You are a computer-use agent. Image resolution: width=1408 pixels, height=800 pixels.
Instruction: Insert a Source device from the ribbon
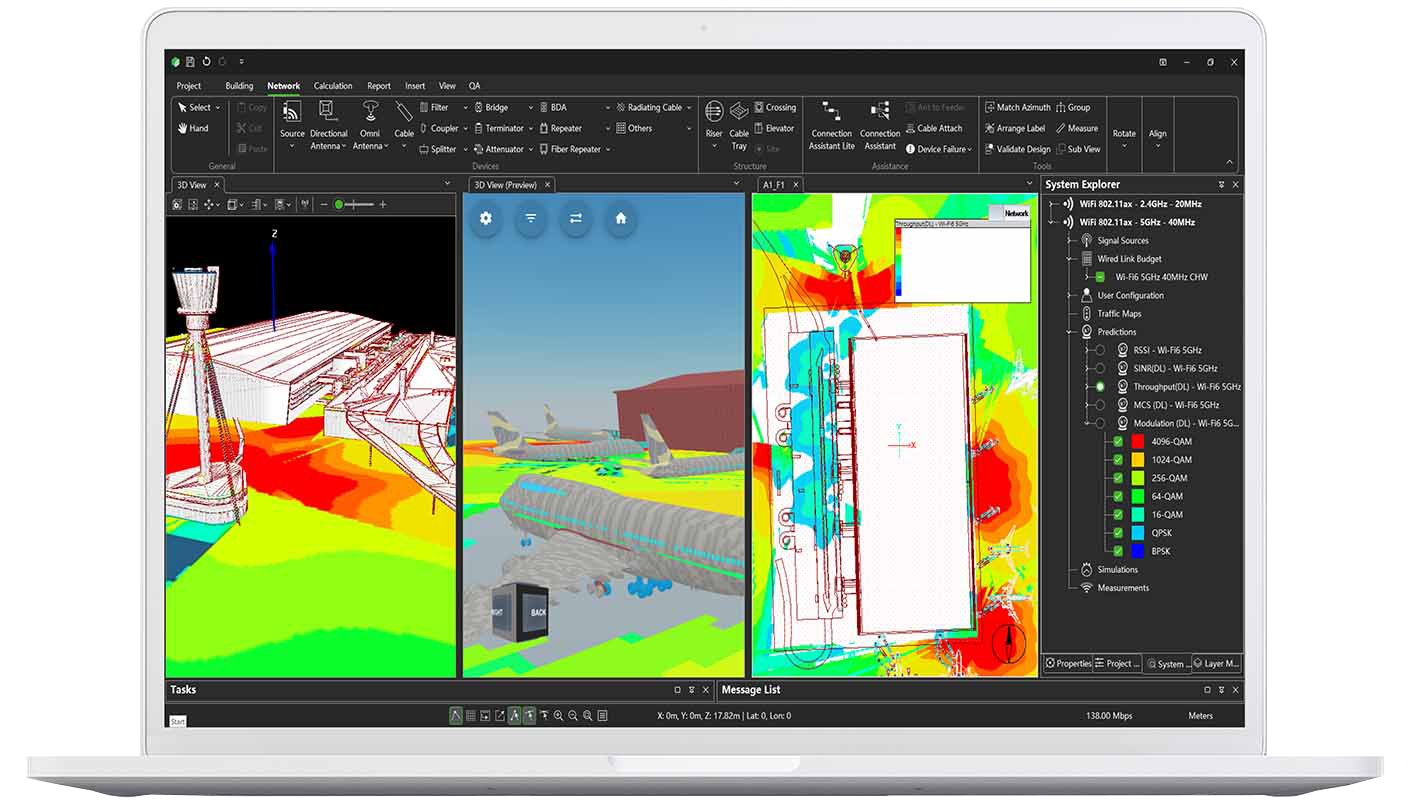pyautogui.click(x=292, y=123)
